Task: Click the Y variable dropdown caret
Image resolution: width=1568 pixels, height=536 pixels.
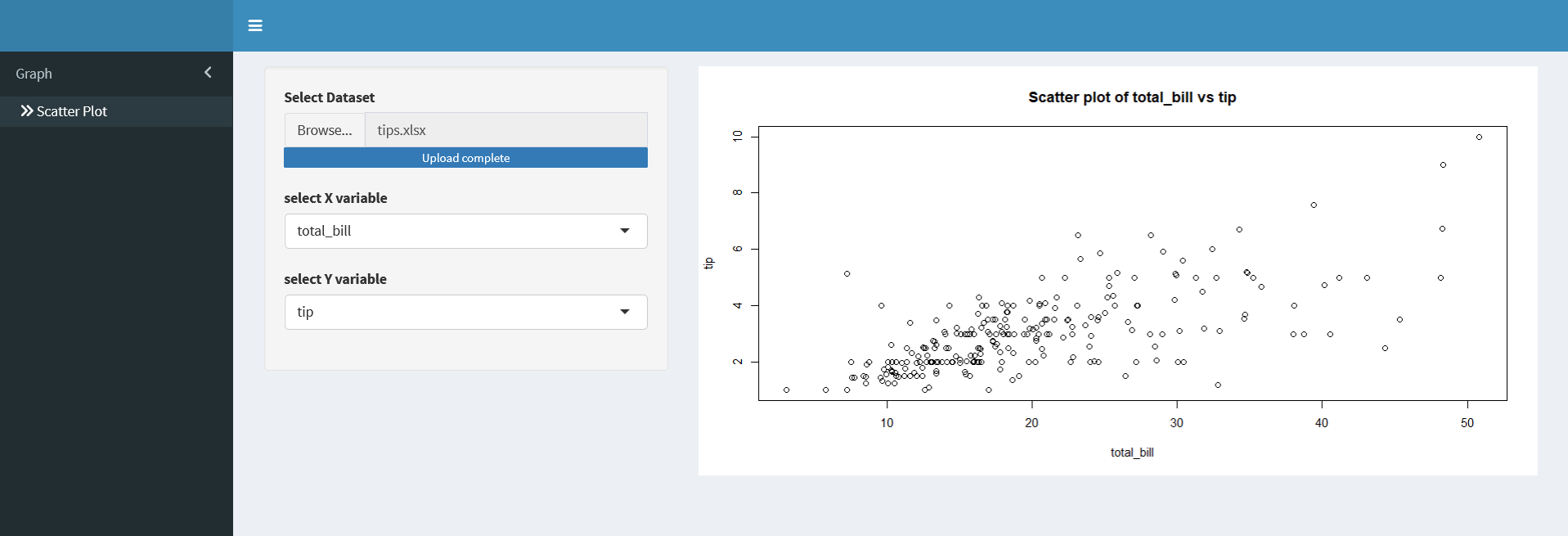Action: [x=625, y=312]
